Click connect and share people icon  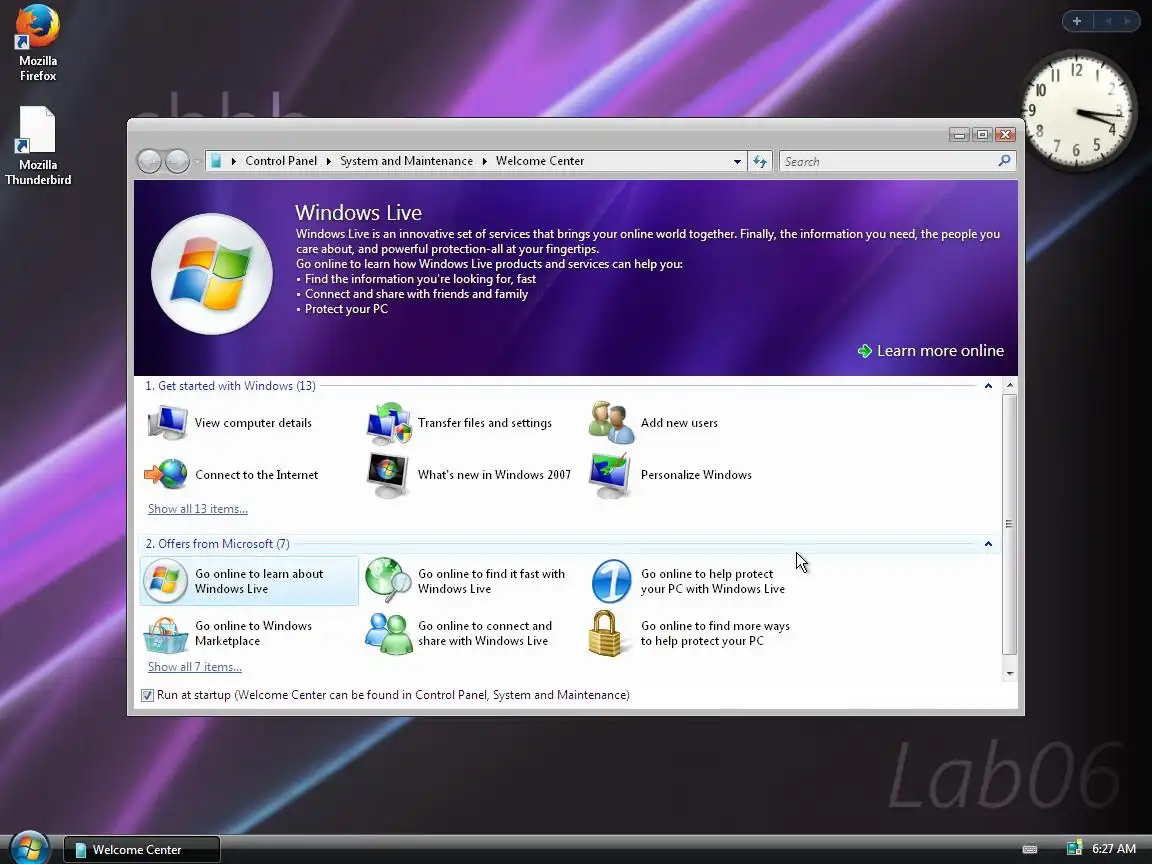389,634
